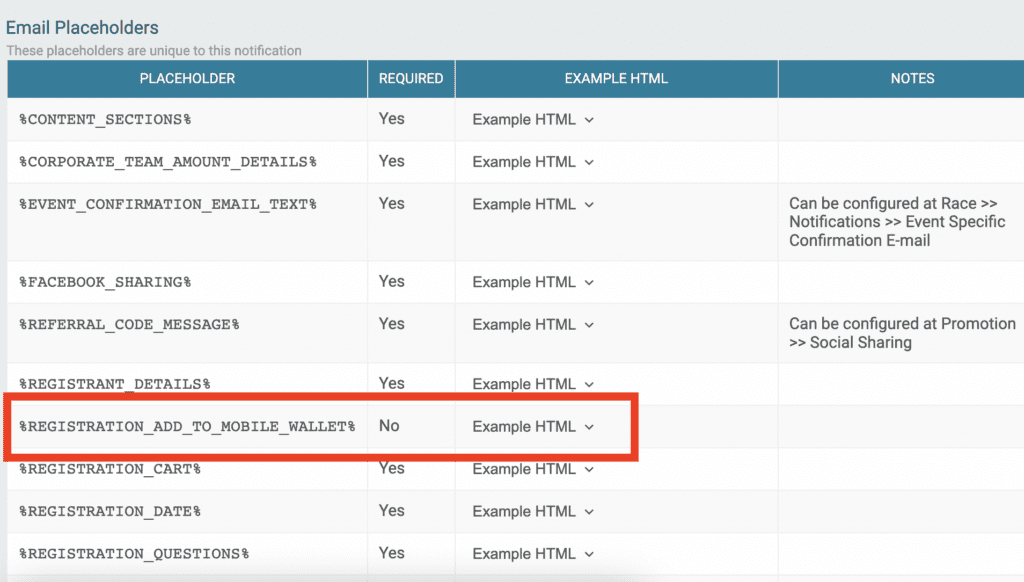Click the 'No' value for mobile wallet row

[x=389, y=426]
